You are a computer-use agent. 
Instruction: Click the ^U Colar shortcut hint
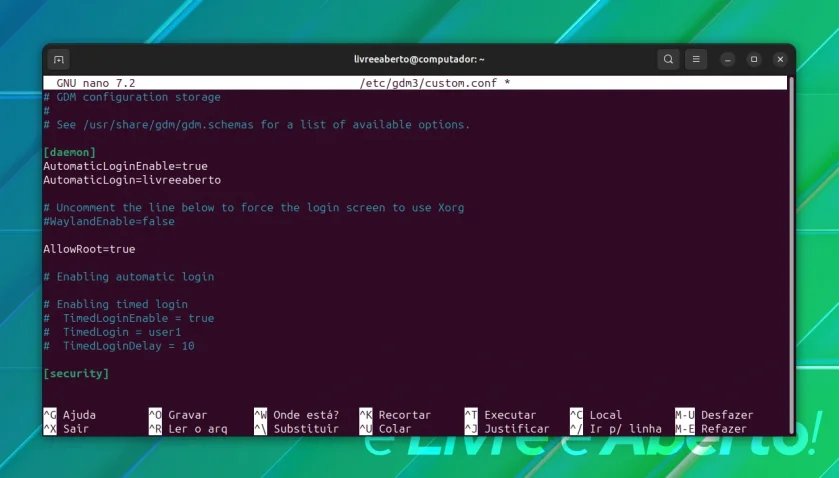(x=385, y=429)
